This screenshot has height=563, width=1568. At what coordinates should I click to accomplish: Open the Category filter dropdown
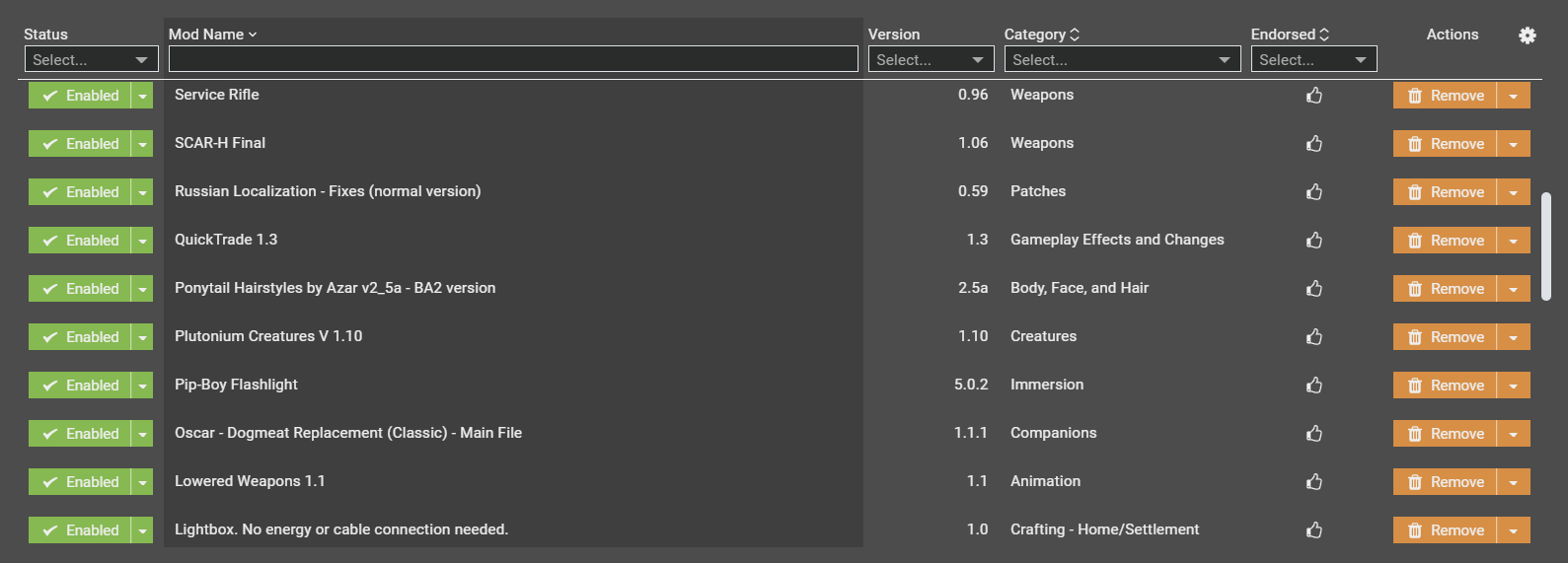(x=1122, y=60)
